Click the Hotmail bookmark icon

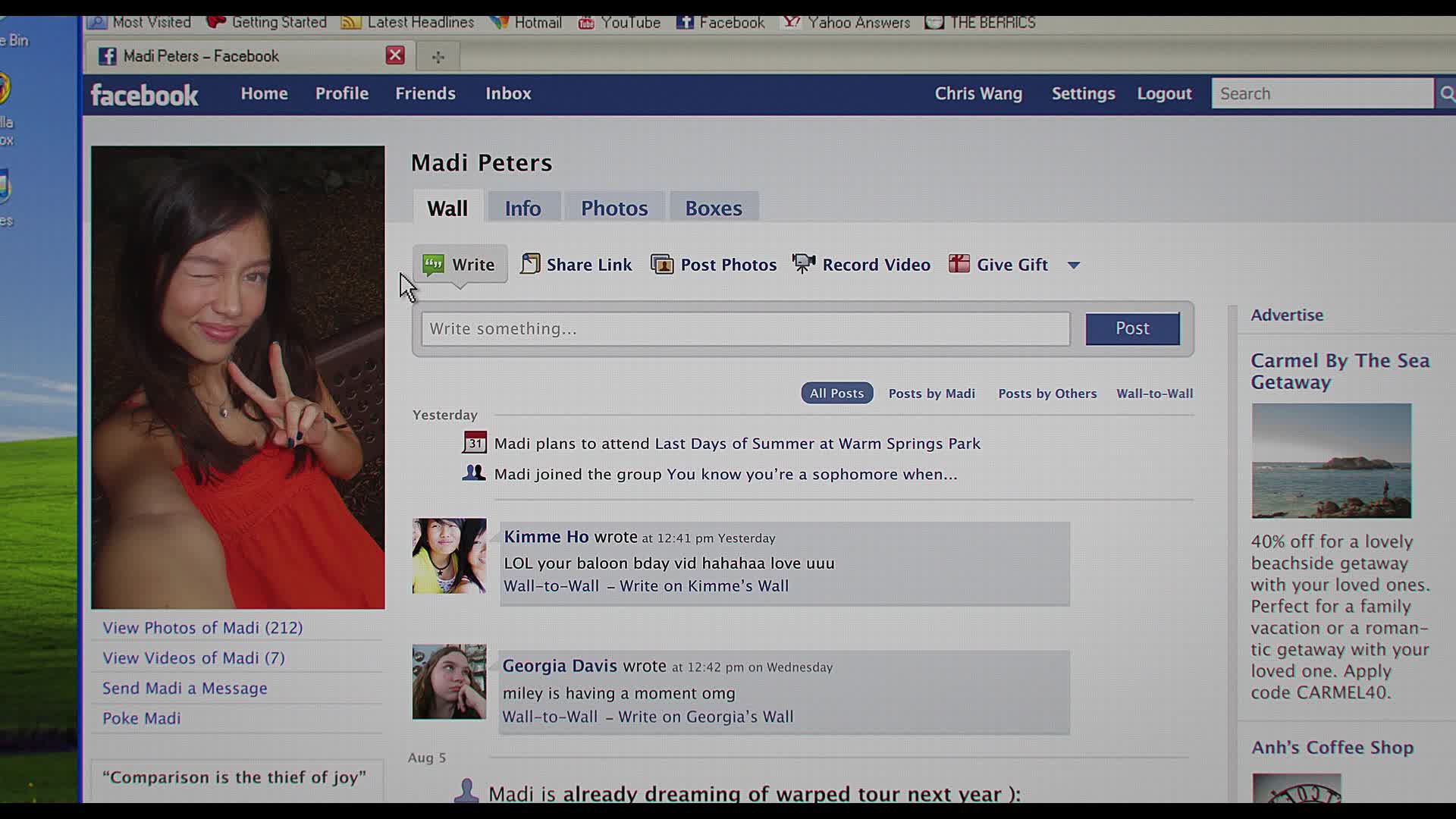499,23
